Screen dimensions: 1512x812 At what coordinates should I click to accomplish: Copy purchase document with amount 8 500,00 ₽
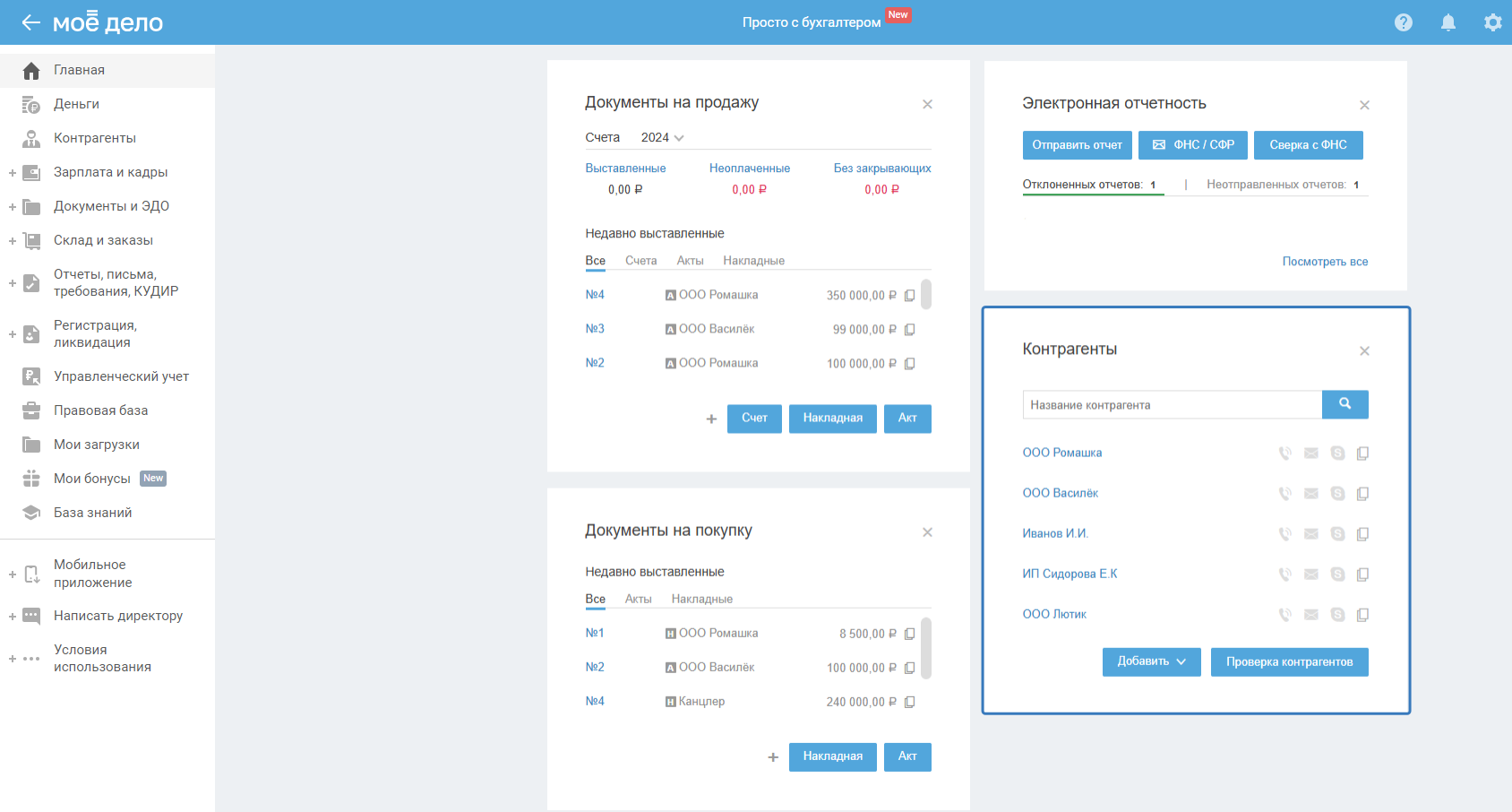click(x=909, y=635)
